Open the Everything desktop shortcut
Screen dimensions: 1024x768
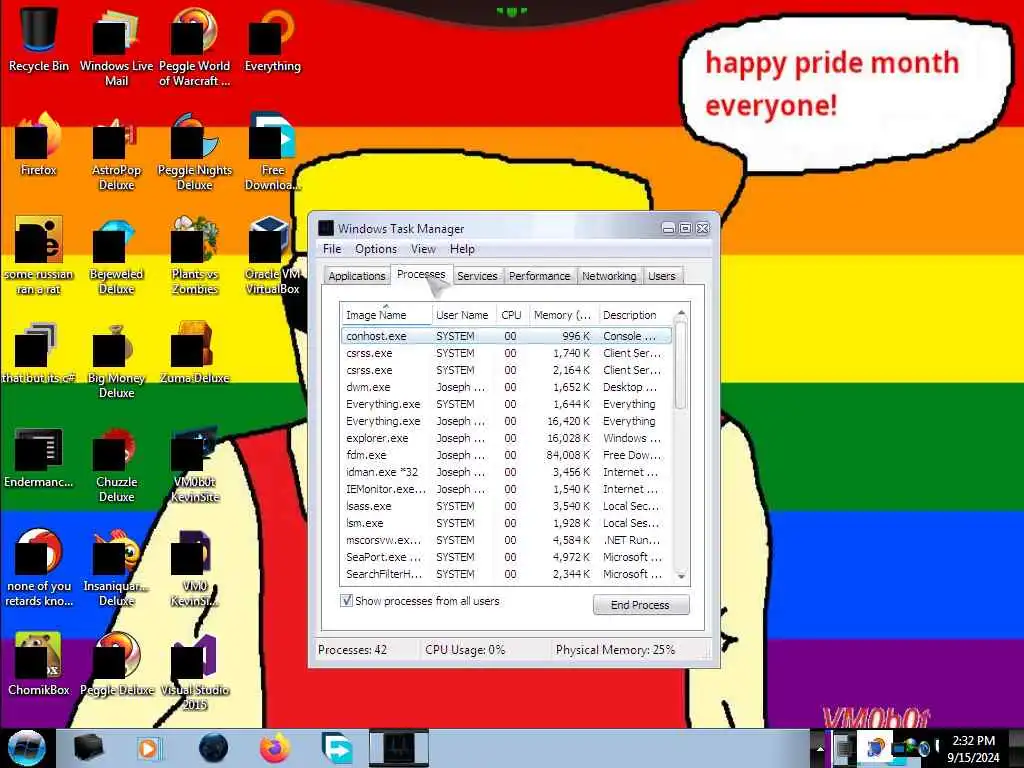(272, 40)
